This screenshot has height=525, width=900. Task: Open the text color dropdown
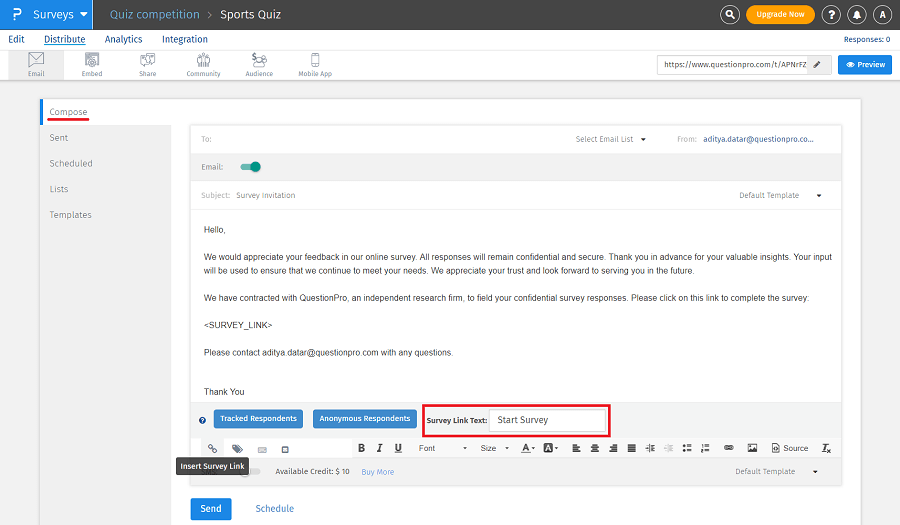point(527,448)
